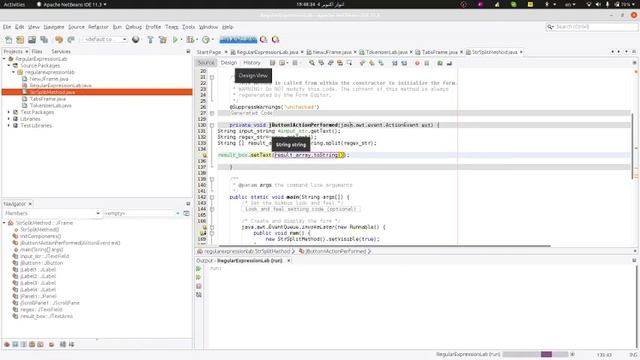Switch to the Services panel tab
Screen dimensions: 640x360
(x=61, y=51)
